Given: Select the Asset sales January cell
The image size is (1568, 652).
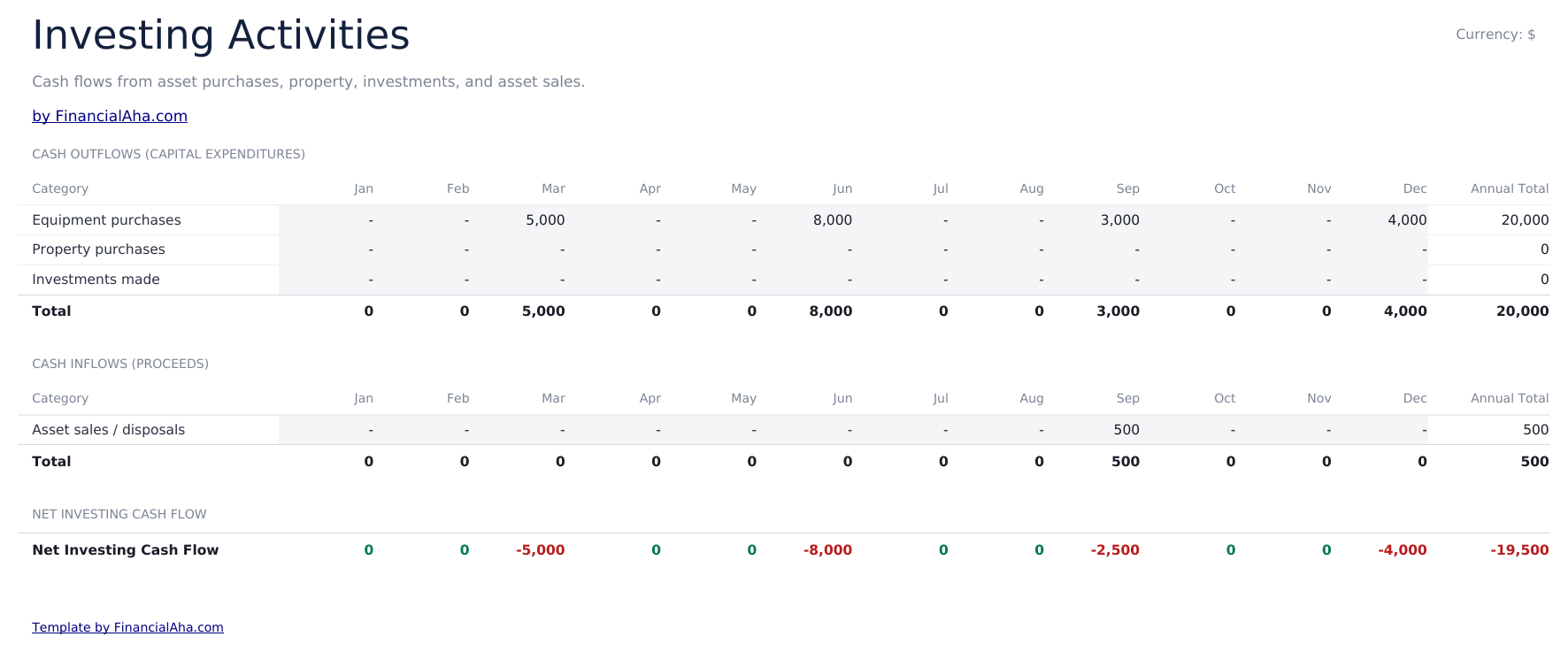Looking at the screenshot, I should pos(327,430).
